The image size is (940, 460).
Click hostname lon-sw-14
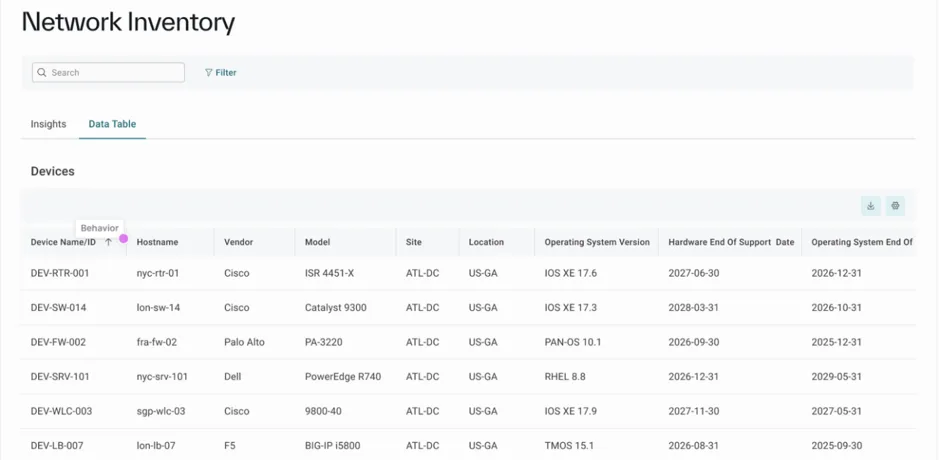[x=158, y=308]
